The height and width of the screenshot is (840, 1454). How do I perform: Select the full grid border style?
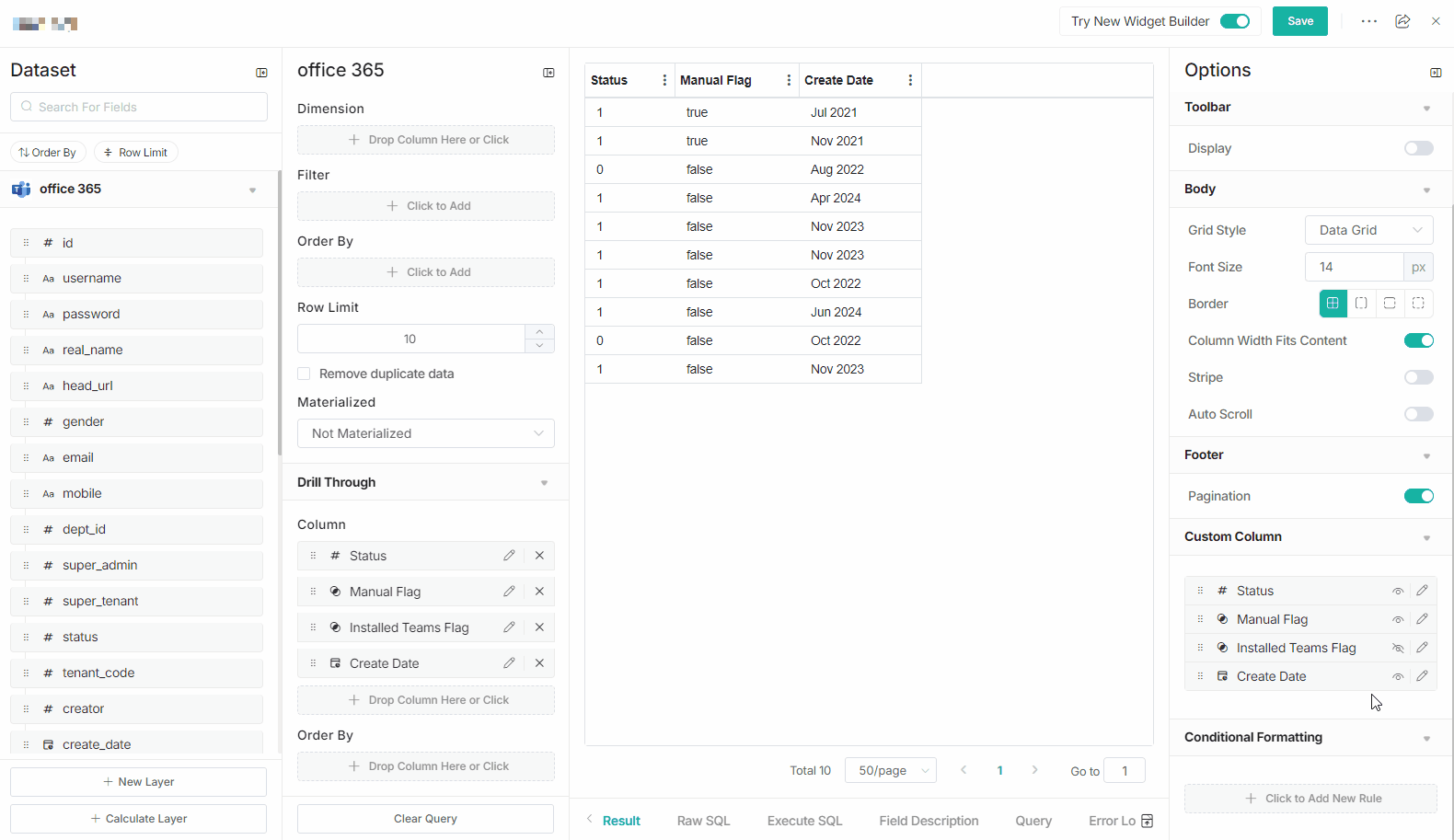pyautogui.click(x=1333, y=304)
